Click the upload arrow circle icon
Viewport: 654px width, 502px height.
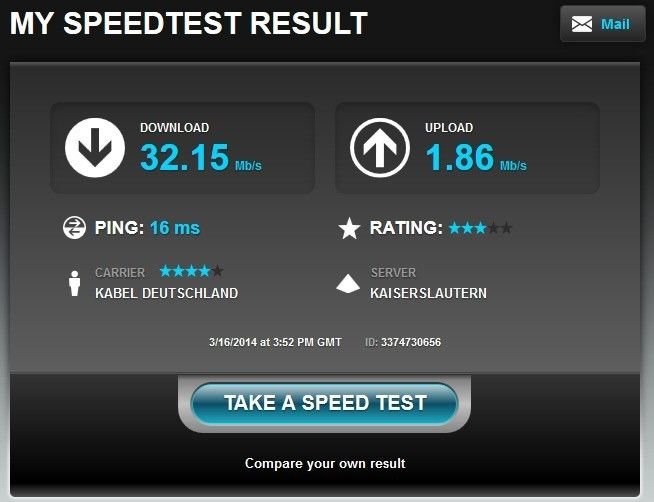click(380, 148)
